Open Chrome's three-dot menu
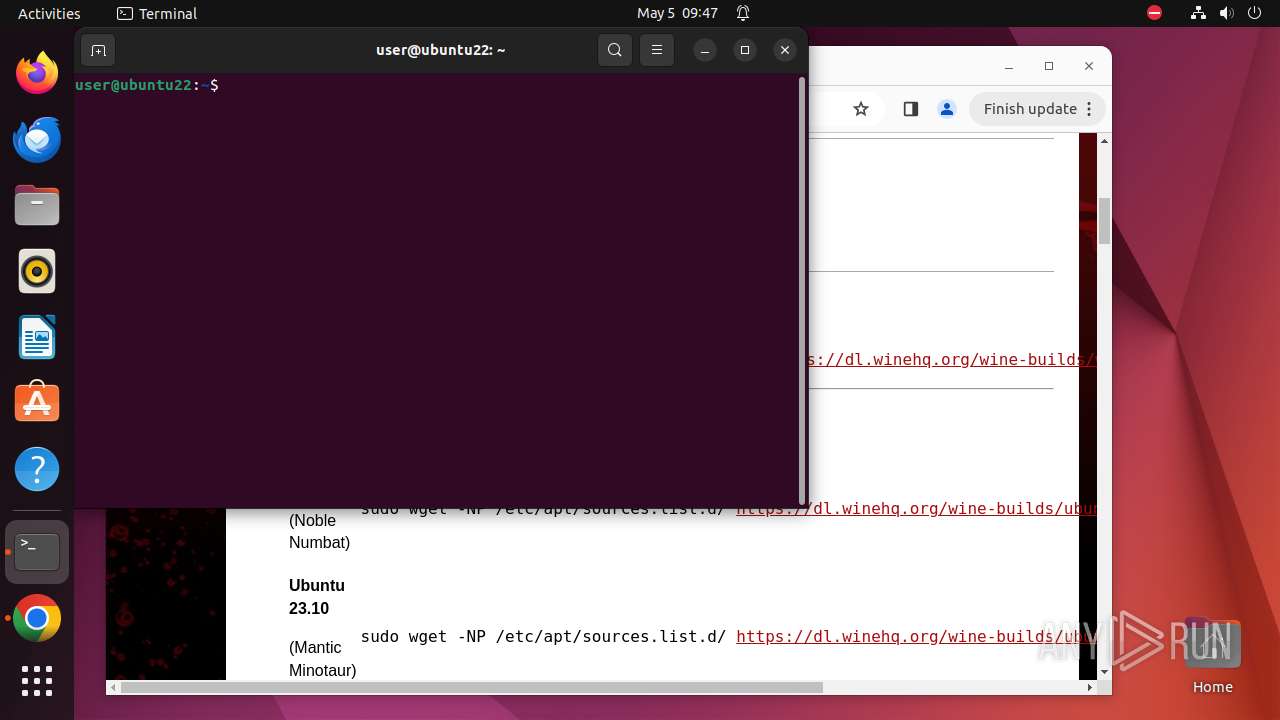Screen dimensions: 1280x720 [1090, 109]
